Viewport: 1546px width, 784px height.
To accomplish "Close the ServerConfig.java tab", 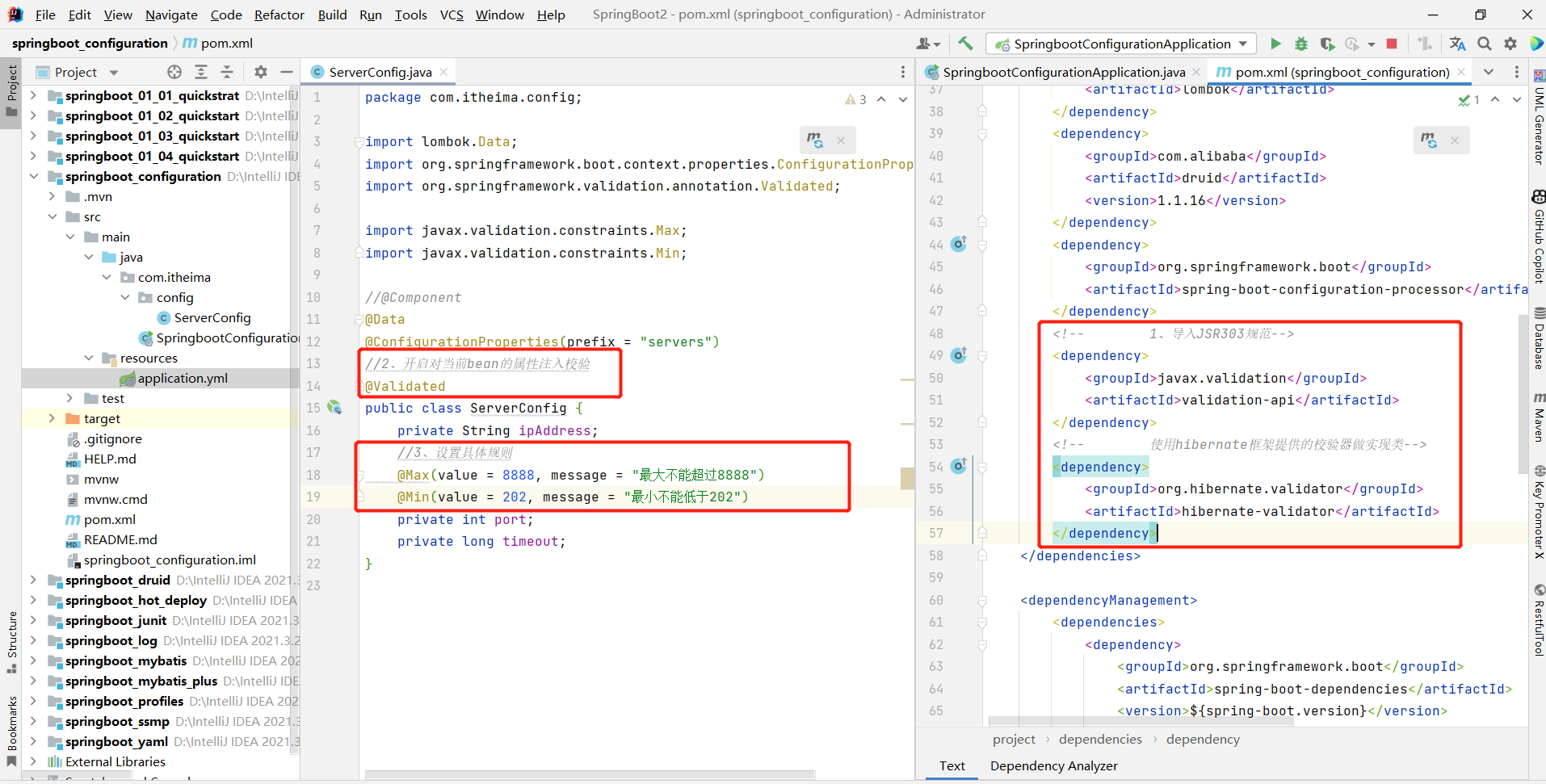I will coord(443,72).
